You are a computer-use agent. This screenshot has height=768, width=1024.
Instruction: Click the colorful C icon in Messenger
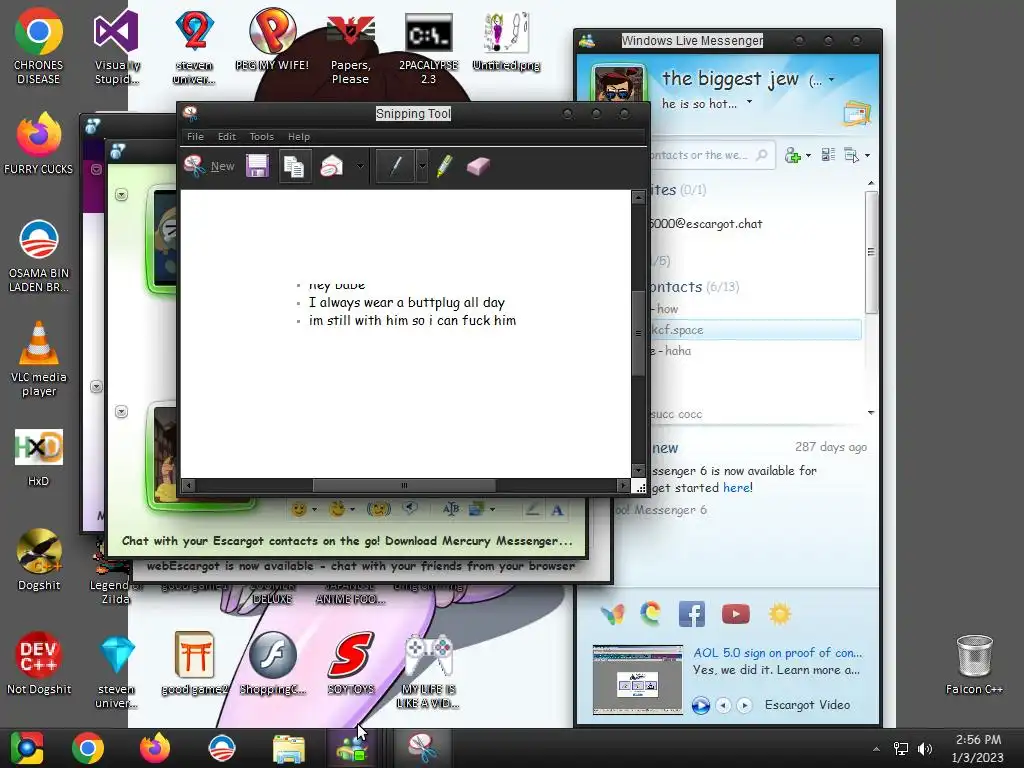(650, 614)
